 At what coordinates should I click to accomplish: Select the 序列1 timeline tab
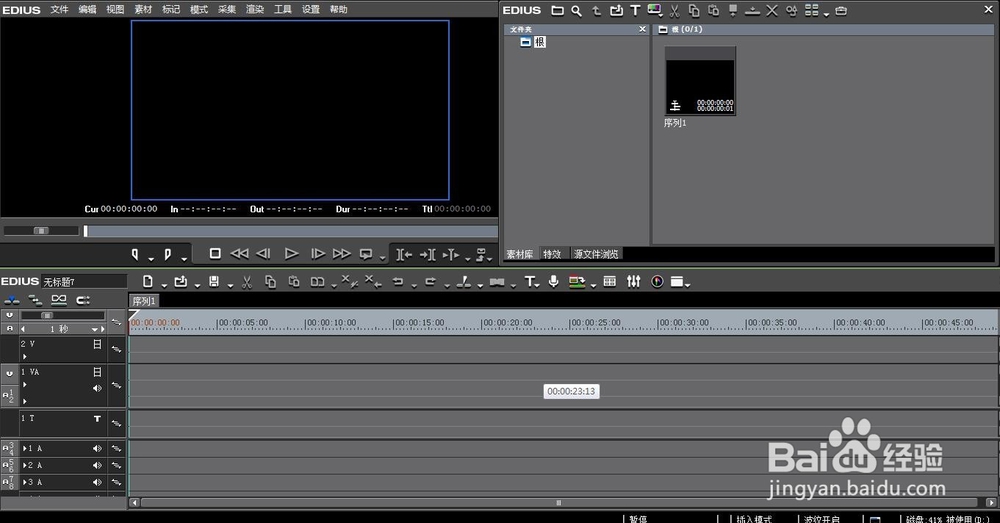pyautogui.click(x=144, y=301)
